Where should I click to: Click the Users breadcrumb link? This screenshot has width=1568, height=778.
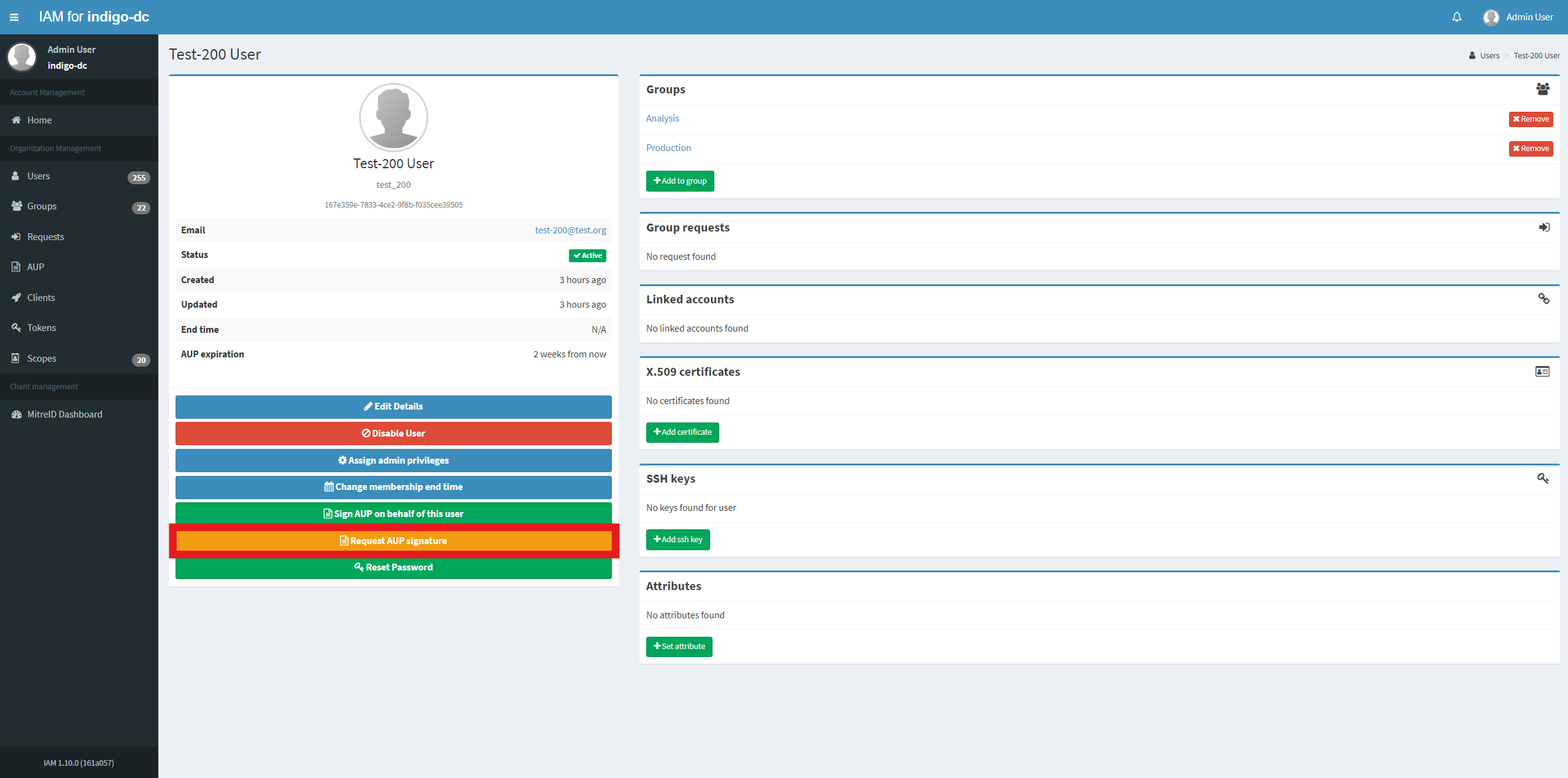pos(1489,56)
